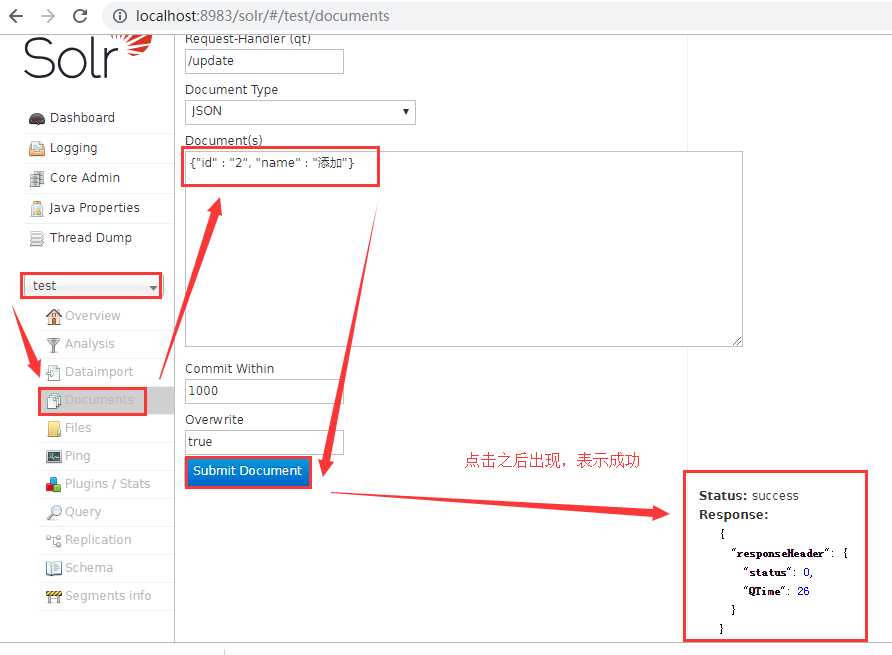892x655 pixels.
Task: Open the Query section
Action: tap(83, 512)
